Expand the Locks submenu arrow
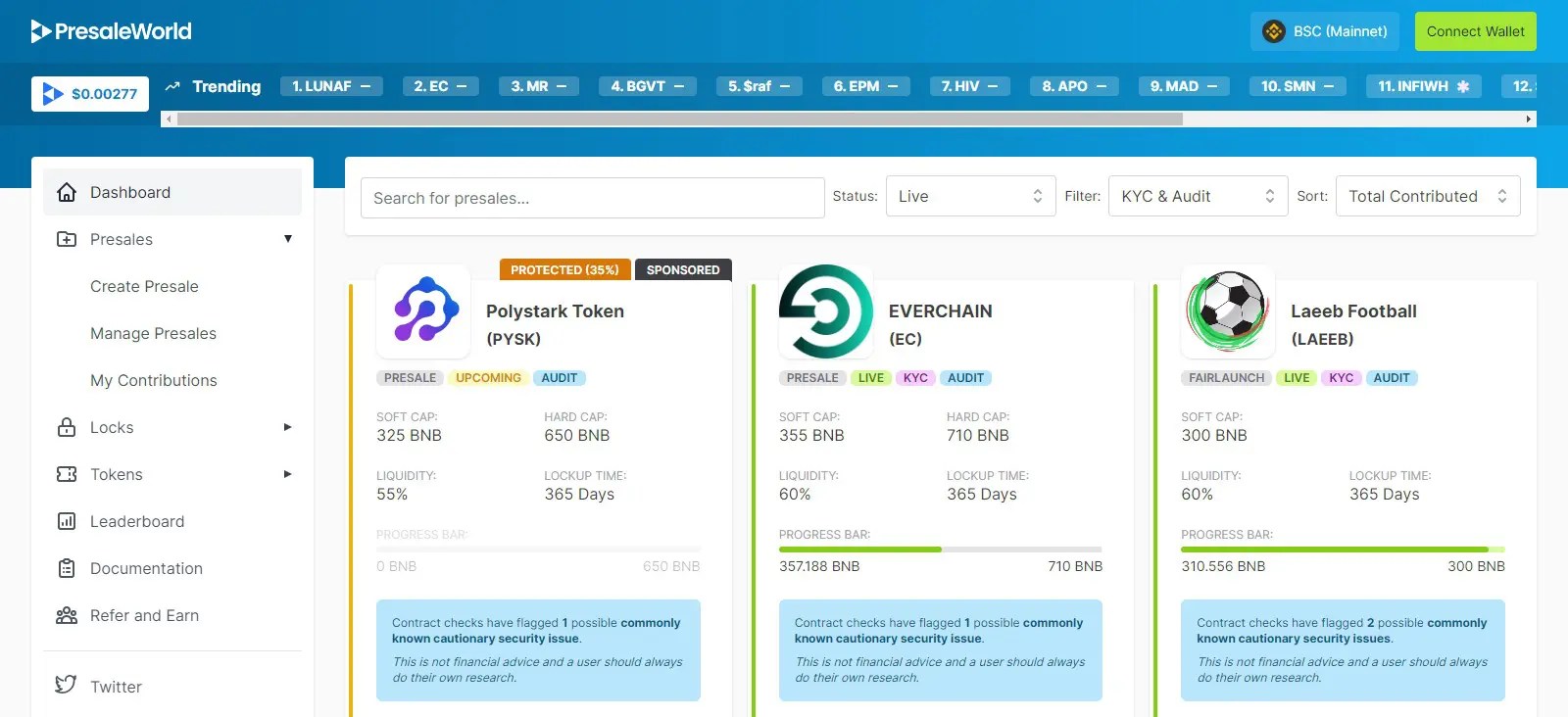1568x717 pixels. coord(288,427)
